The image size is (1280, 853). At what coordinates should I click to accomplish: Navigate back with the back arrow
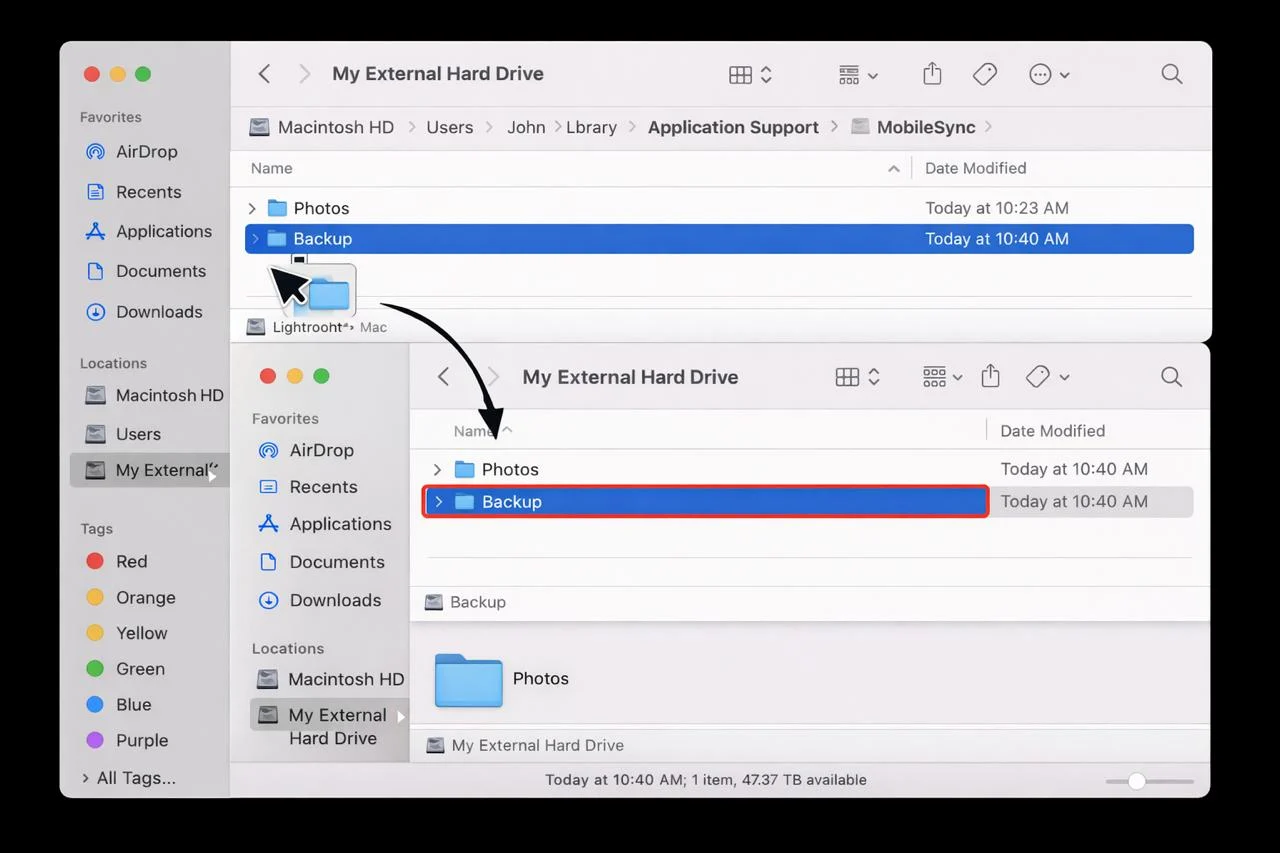coord(263,73)
